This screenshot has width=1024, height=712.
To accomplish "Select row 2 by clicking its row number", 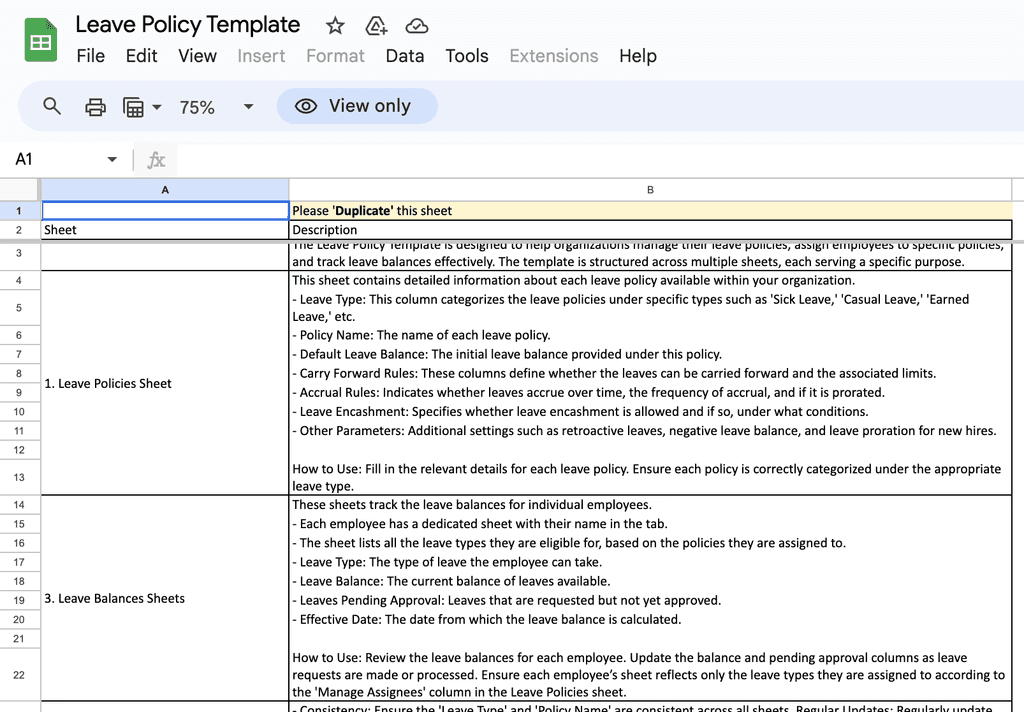I will (20, 229).
